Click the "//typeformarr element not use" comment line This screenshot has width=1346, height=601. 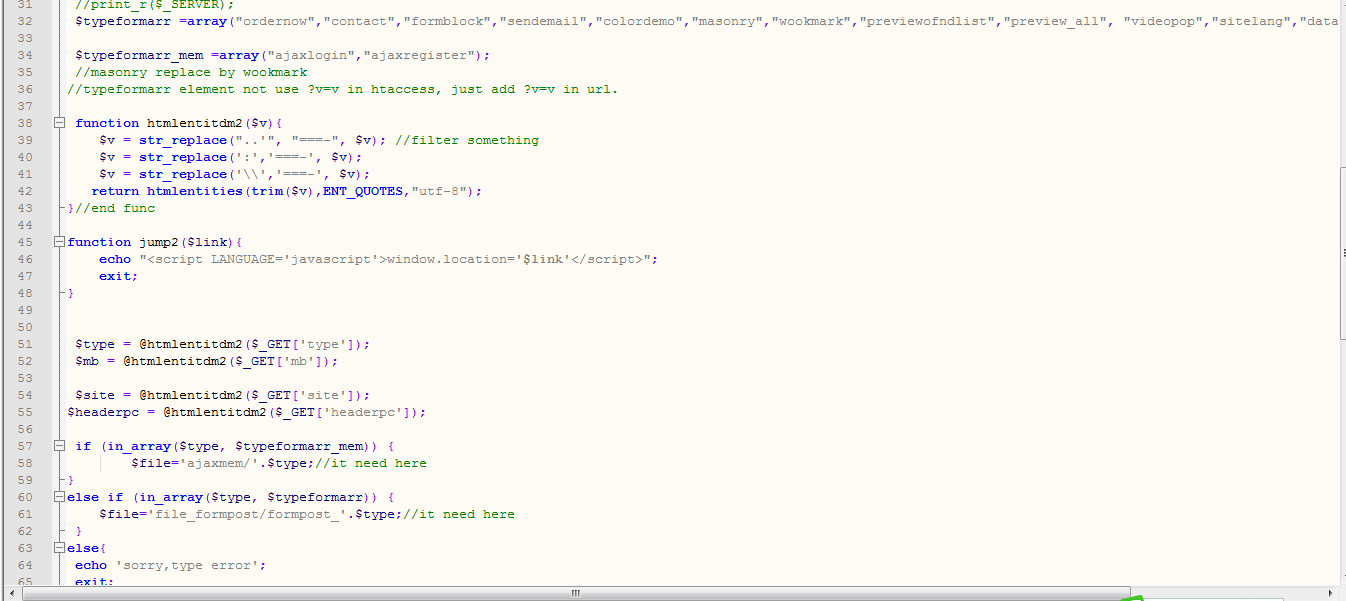343,89
